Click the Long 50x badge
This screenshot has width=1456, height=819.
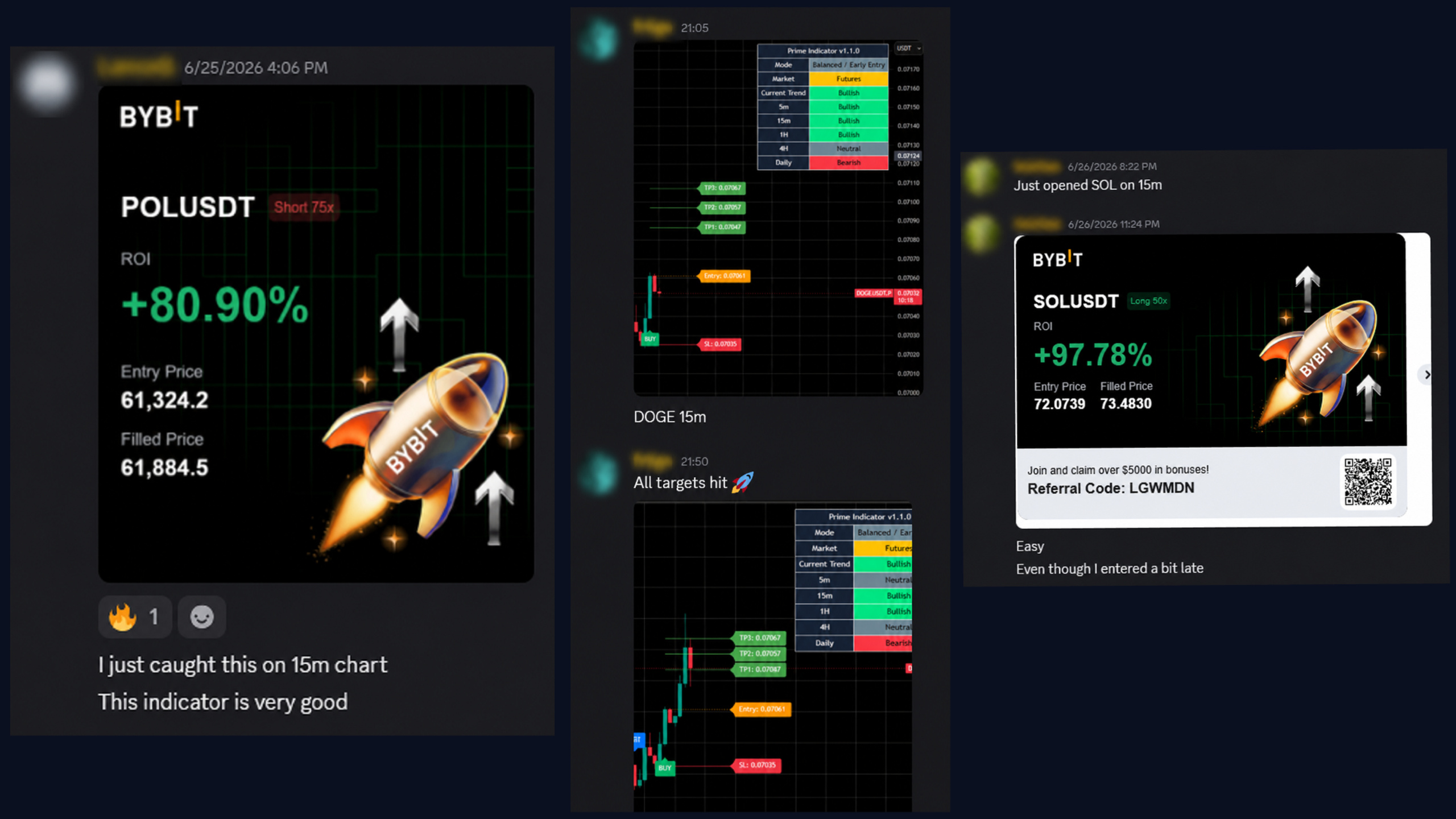(1148, 301)
